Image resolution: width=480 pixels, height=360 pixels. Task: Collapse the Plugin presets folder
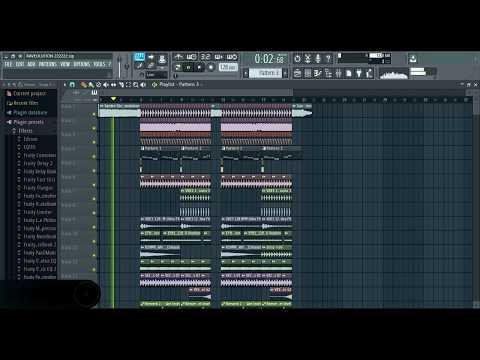(26, 122)
